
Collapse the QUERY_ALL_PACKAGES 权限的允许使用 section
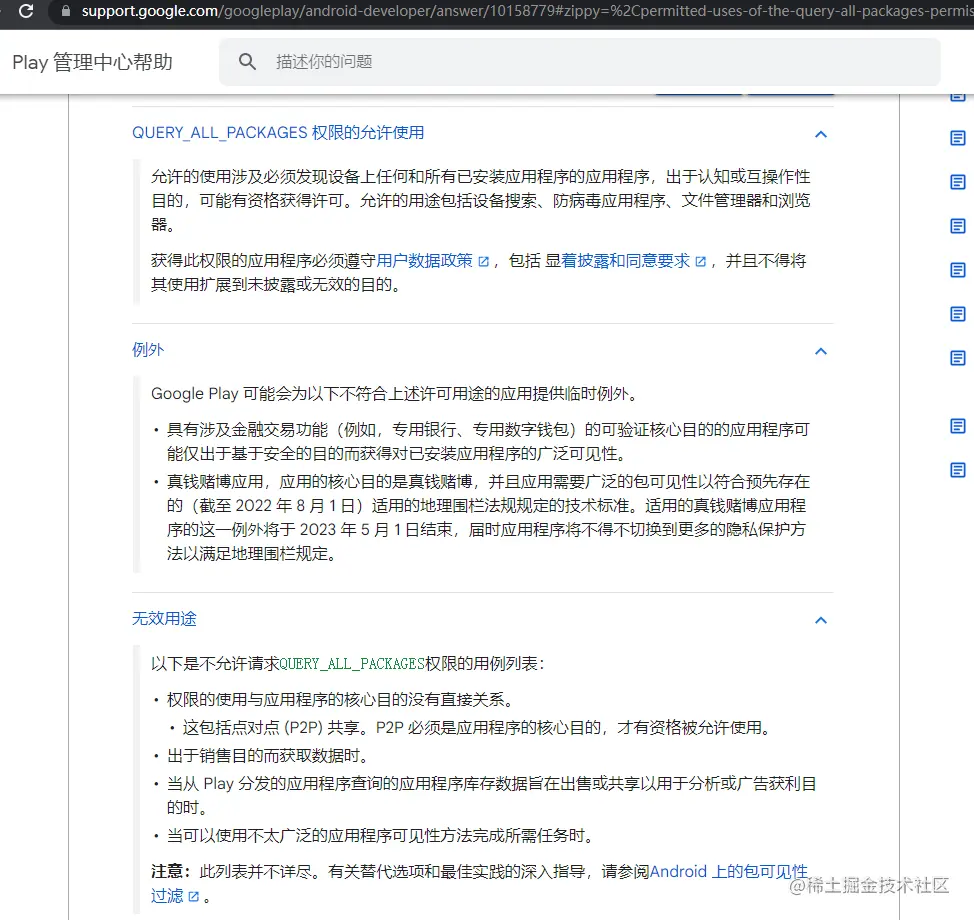pos(820,134)
